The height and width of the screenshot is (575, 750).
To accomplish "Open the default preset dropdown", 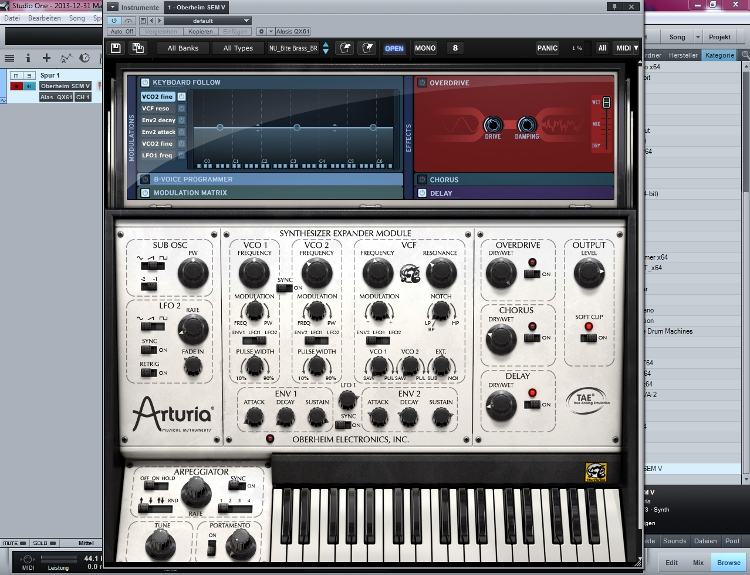I will click(208, 21).
